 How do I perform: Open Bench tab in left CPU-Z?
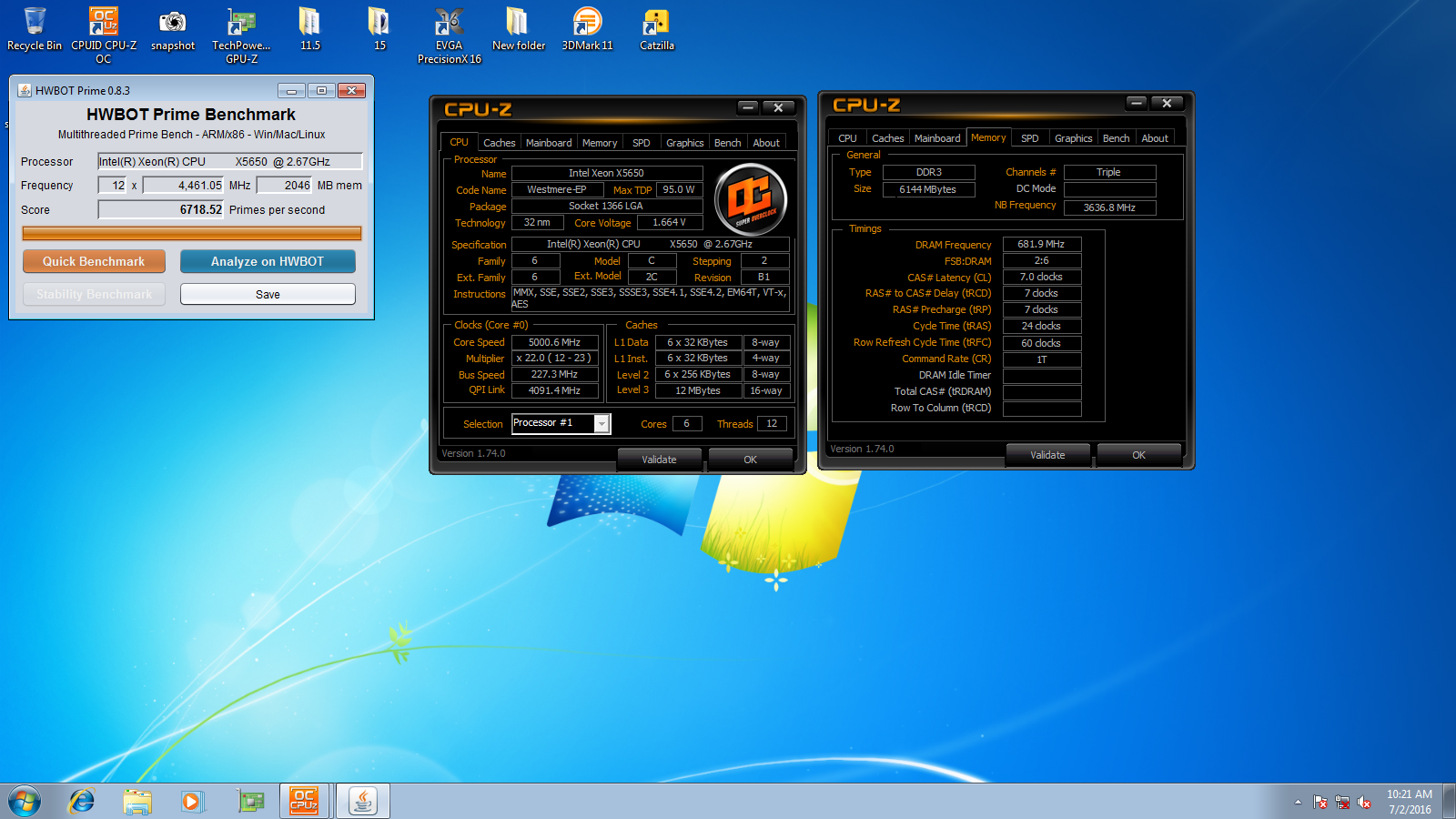point(727,143)
